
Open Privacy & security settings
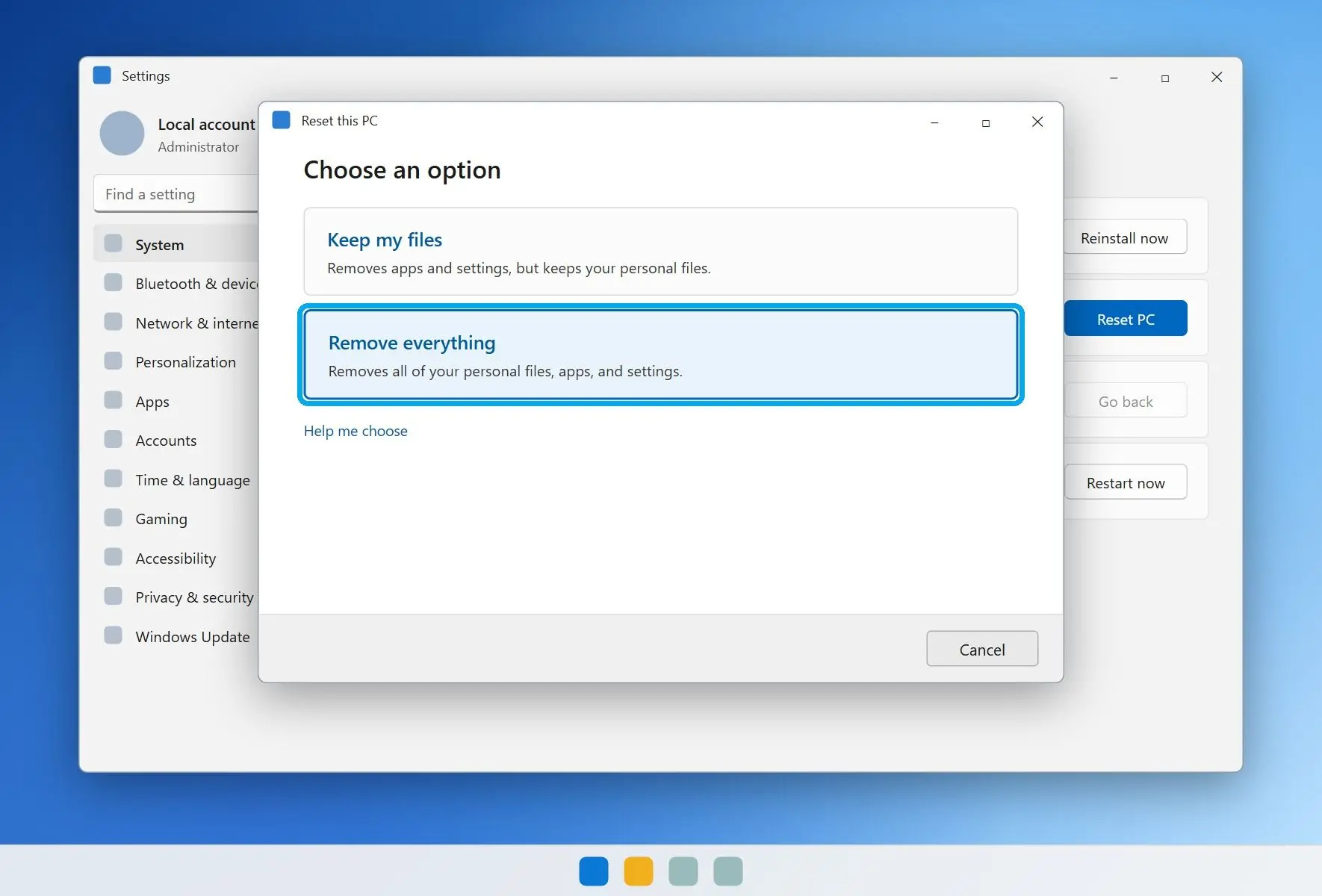(x=176, y=597)
